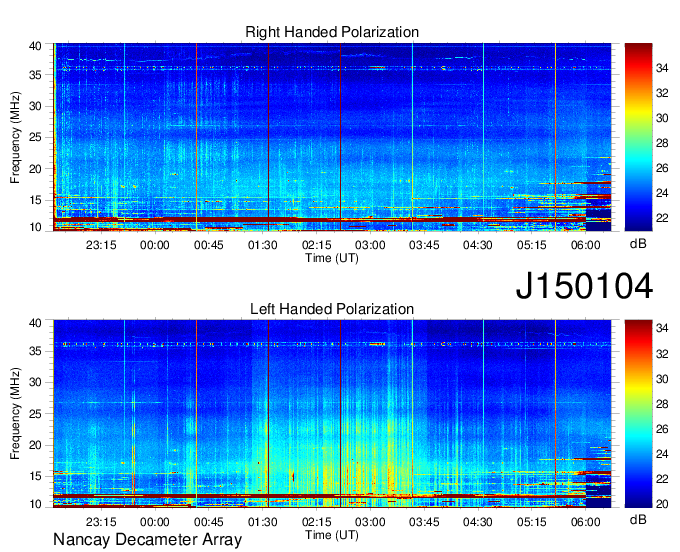
Task: Click Time (UT) label under Left Handed plot
Action: [x=332, y=535]
